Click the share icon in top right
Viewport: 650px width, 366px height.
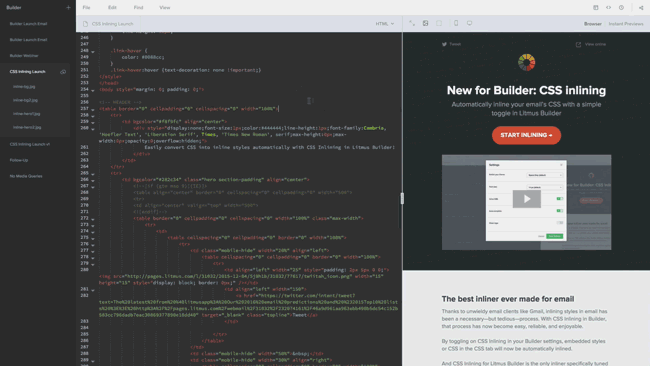(641, 7)
